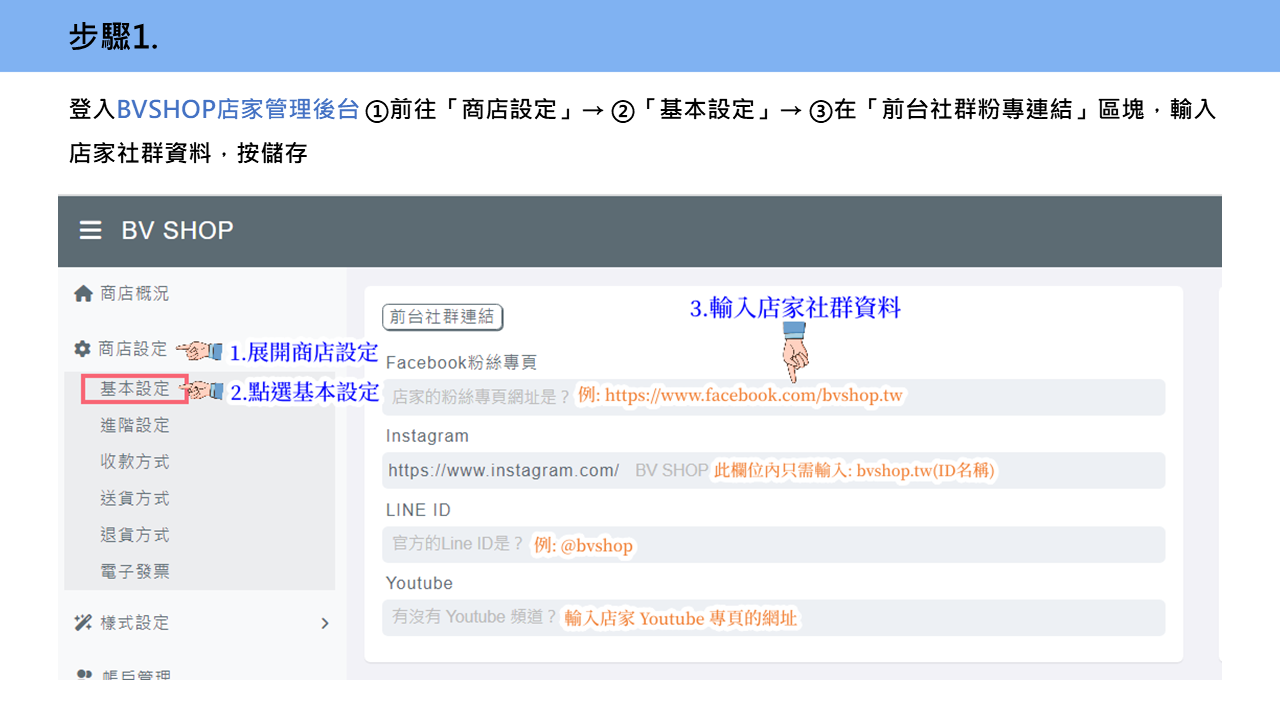The image size is (1280, 720).
Task: Collapse the 商店設定 menu section
Action: 133,349
